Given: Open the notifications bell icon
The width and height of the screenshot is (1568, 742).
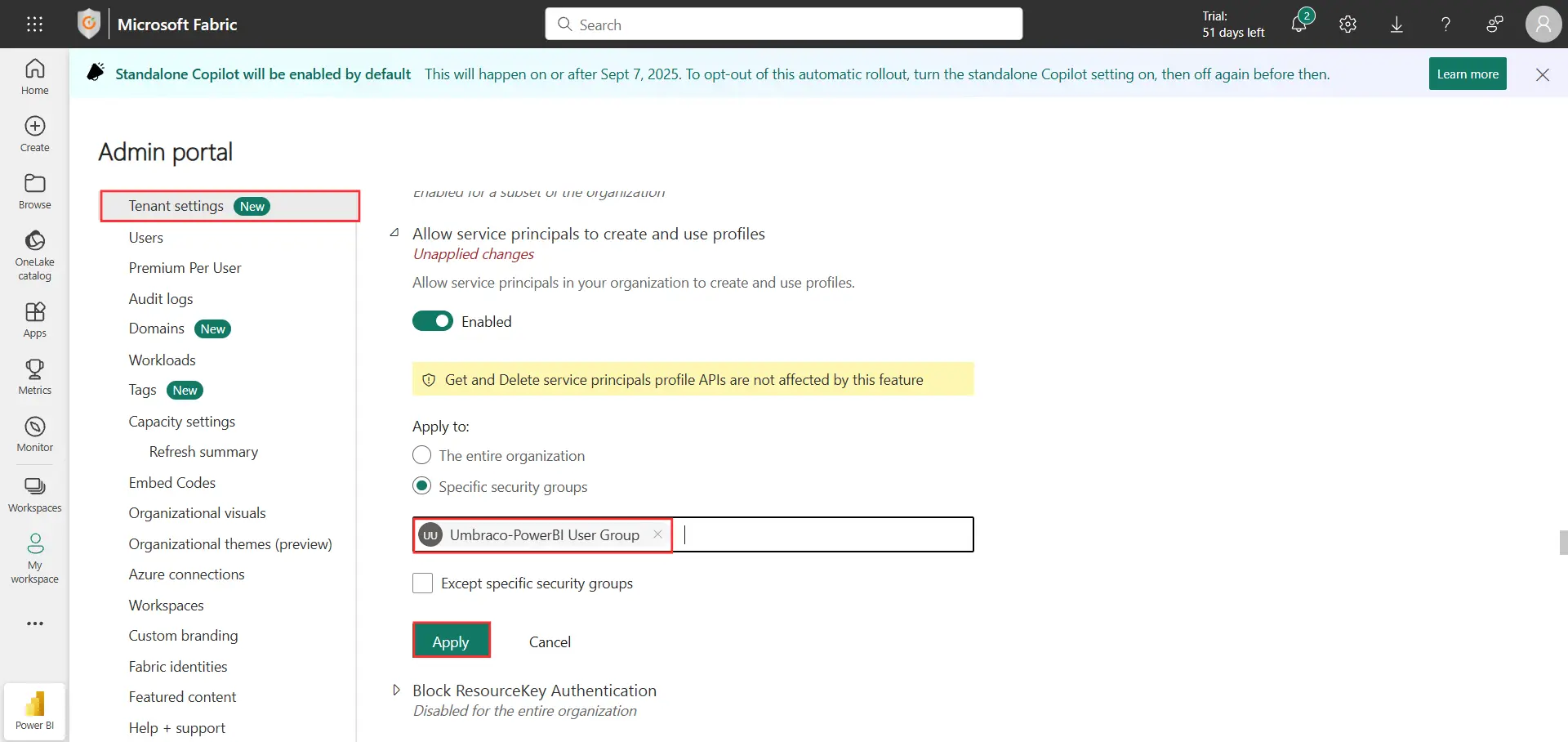Looking at the screenshot, I should click(x=1299, y=24).
